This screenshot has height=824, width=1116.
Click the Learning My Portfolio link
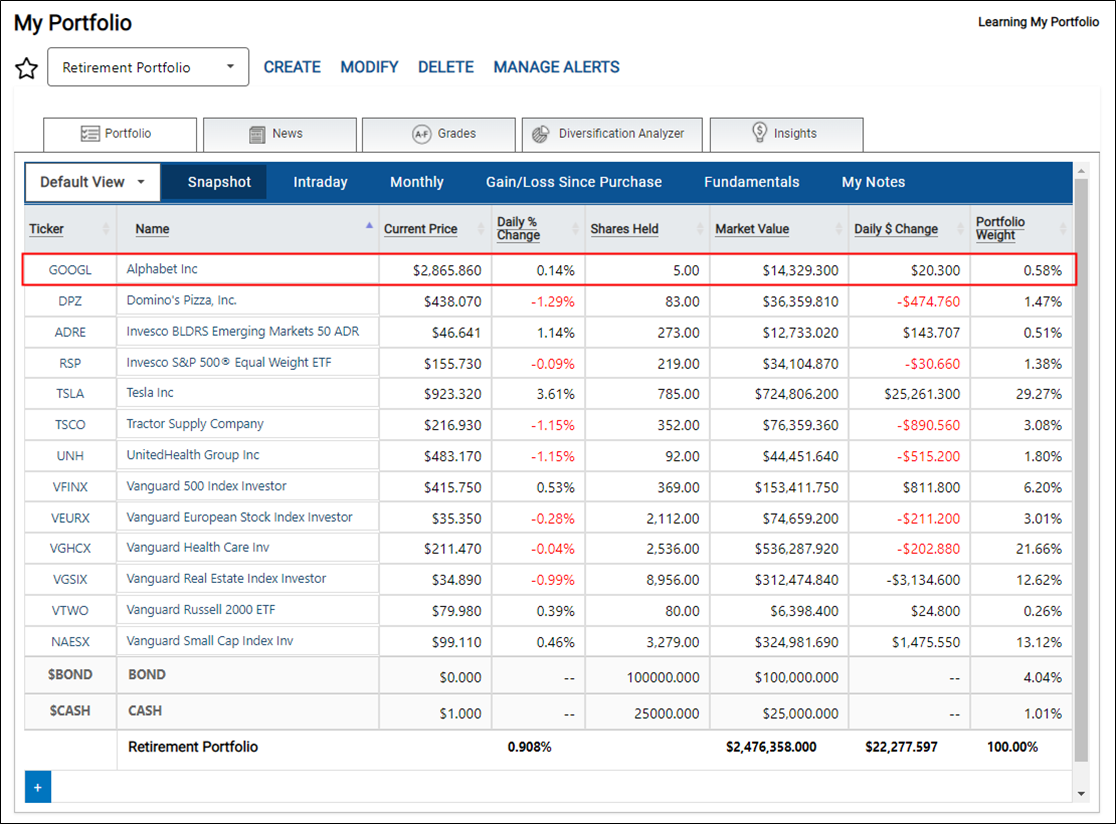coord(1038,22)
